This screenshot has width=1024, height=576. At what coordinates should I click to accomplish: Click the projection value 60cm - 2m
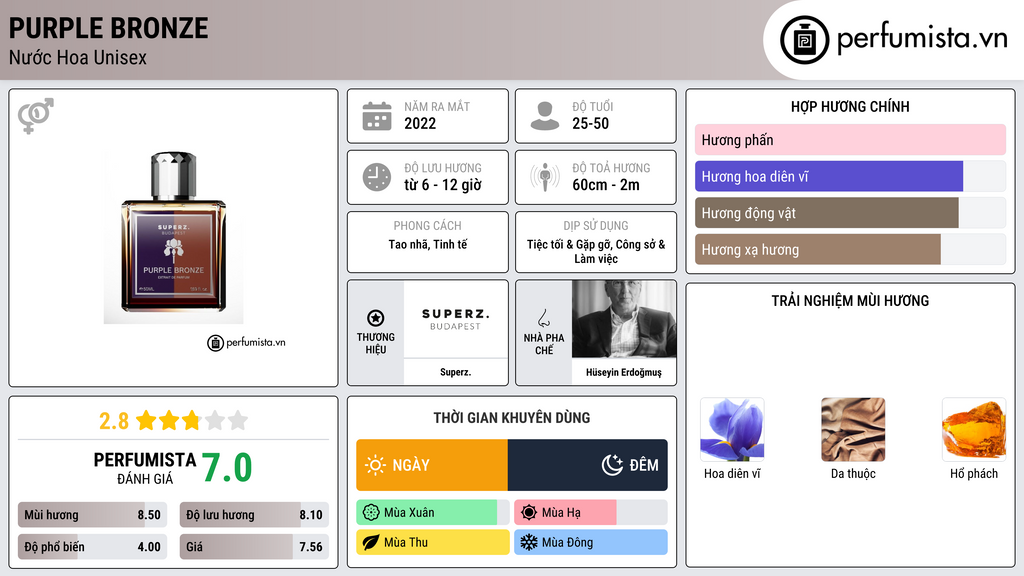[x=606, y=185]
